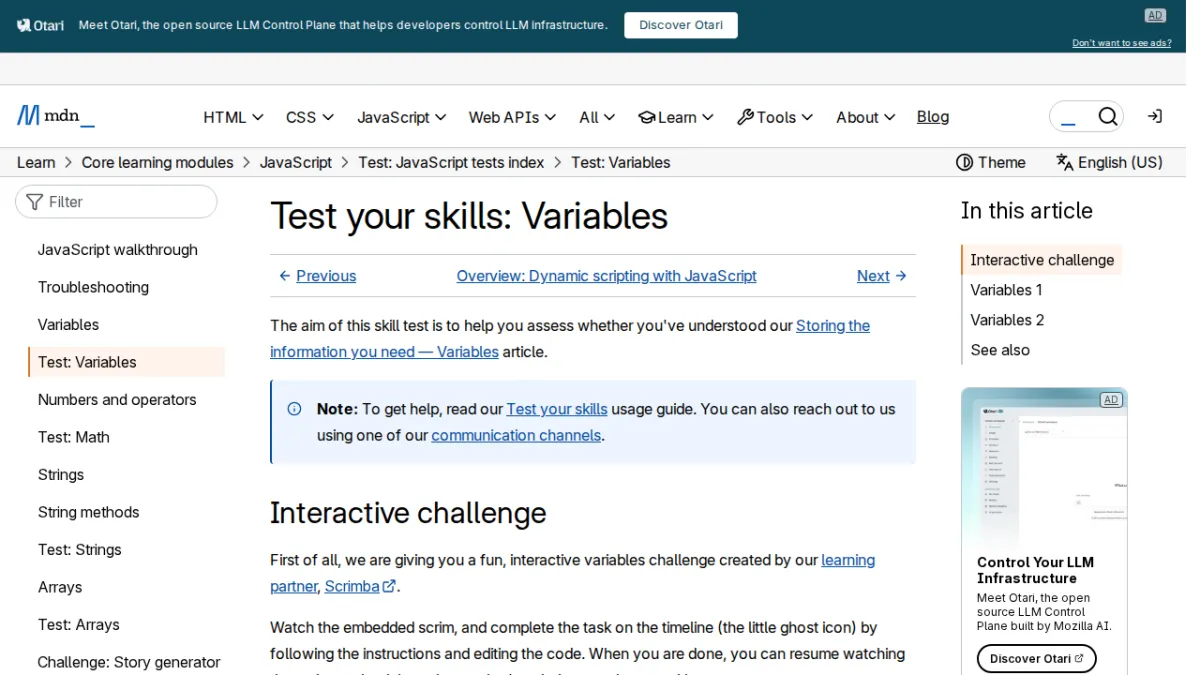Click the AD badge on sidebar ad
This screenshot has height=675, width=1200.
point(1110,400)
